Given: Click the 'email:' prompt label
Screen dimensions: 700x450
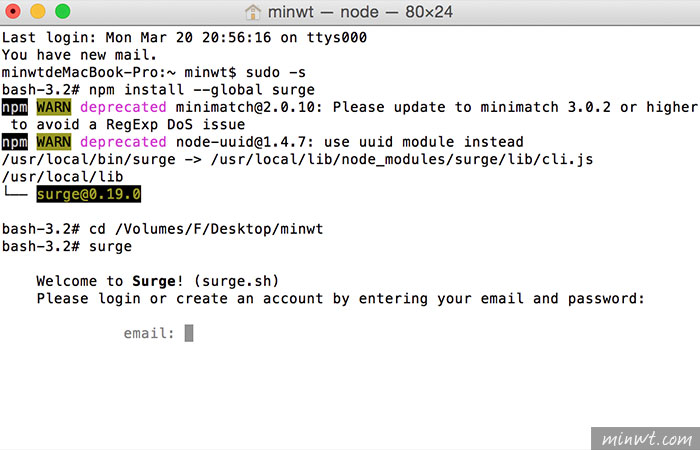Looking at the screenshot, I should tap(149, 333).
